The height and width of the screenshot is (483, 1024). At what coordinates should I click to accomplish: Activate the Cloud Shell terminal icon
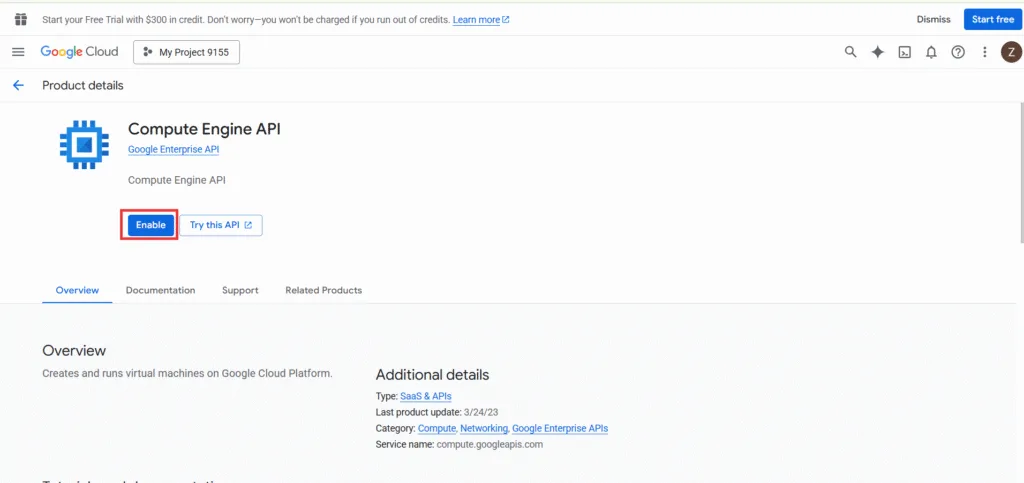pos(904,53)
